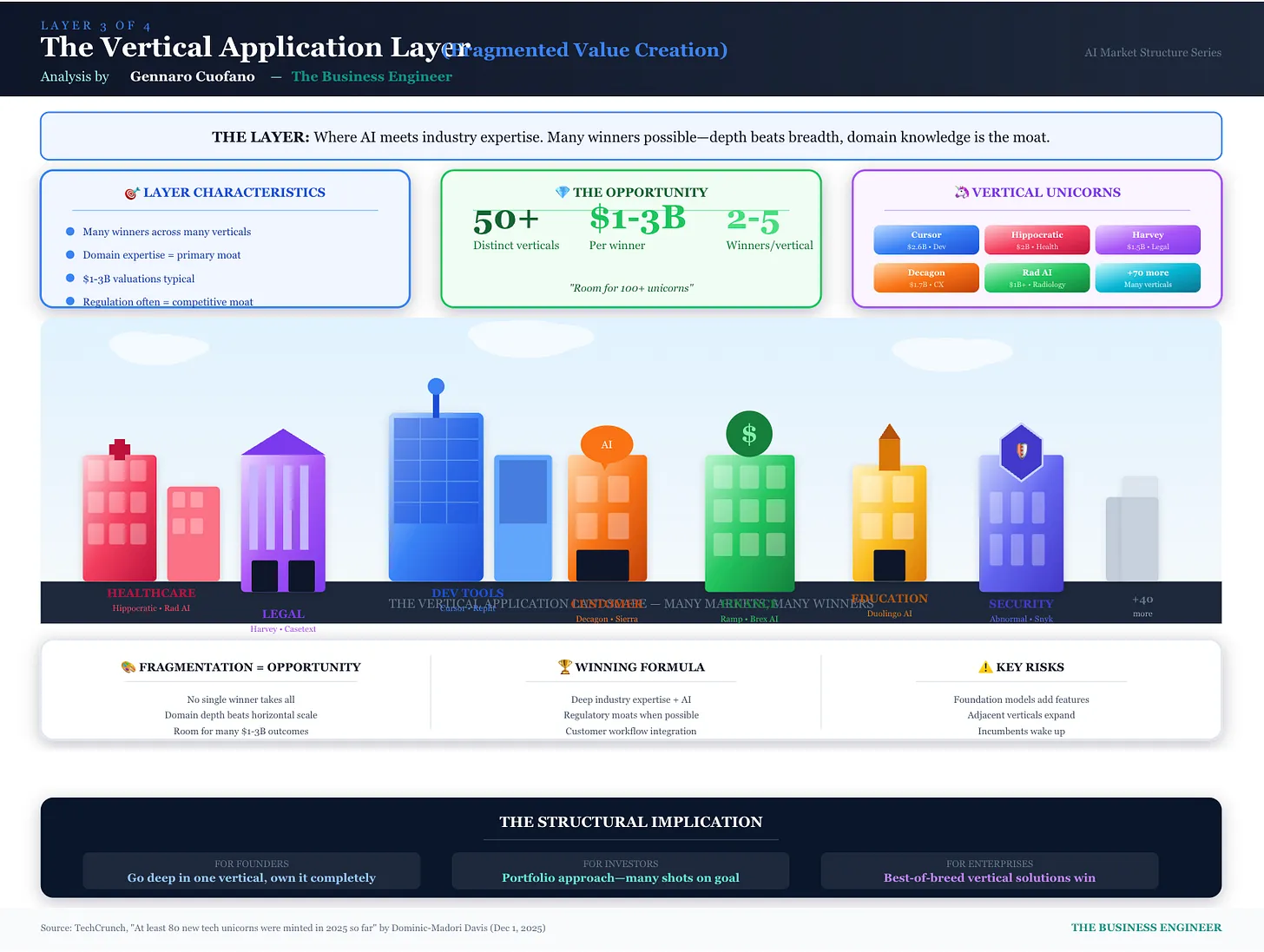Click the target icon beside LAYER CHARACTERISTICS
1264x952 pixels.
[x=132, y=193]
